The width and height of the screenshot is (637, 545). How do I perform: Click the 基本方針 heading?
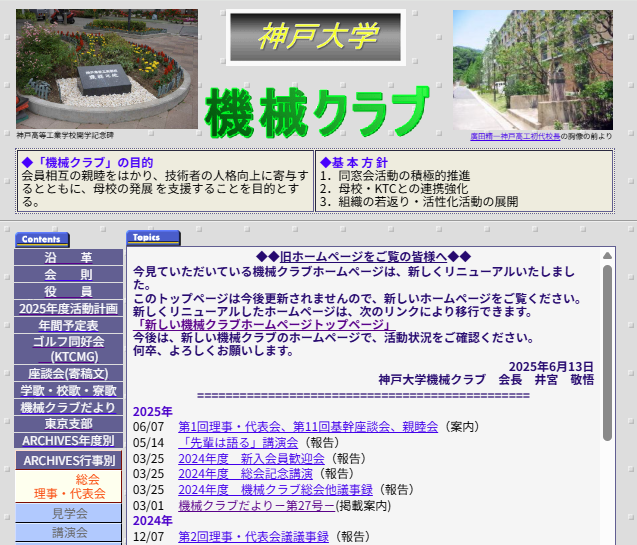click(x=354, y=162)
